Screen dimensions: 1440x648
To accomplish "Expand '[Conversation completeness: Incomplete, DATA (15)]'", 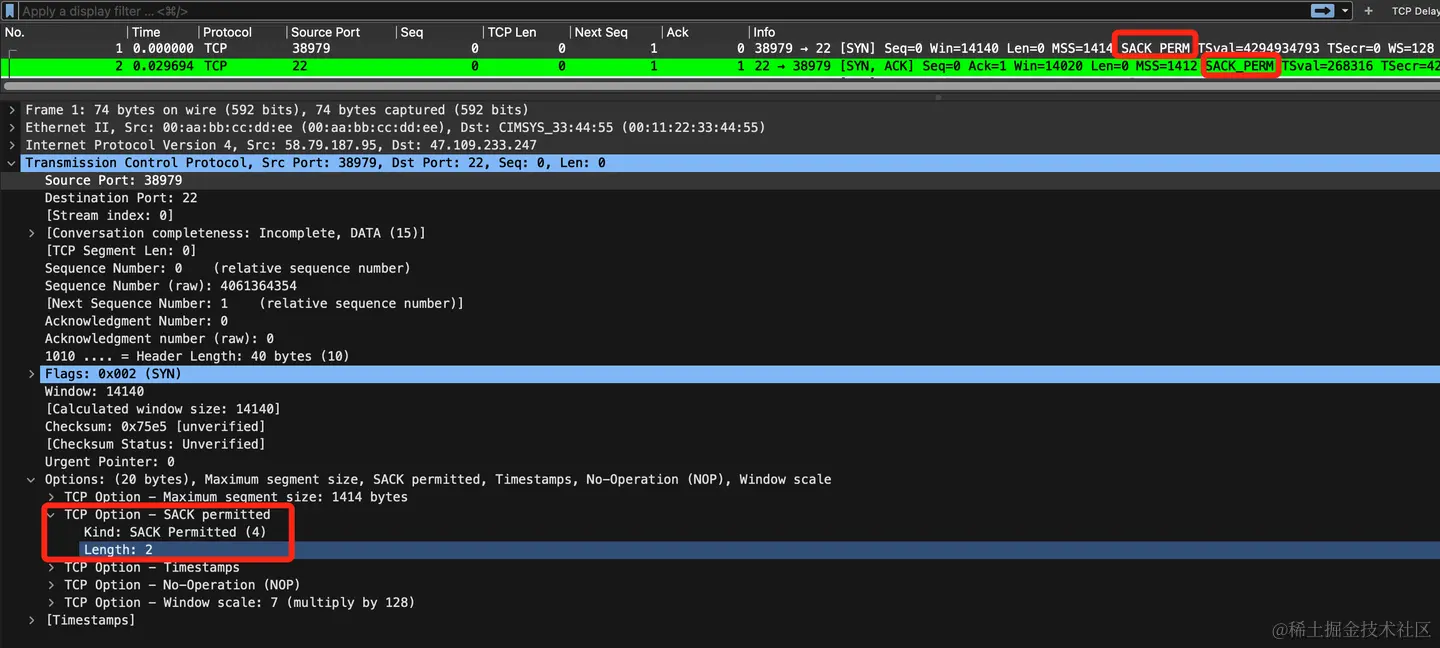I will click(x=31, y=233).
